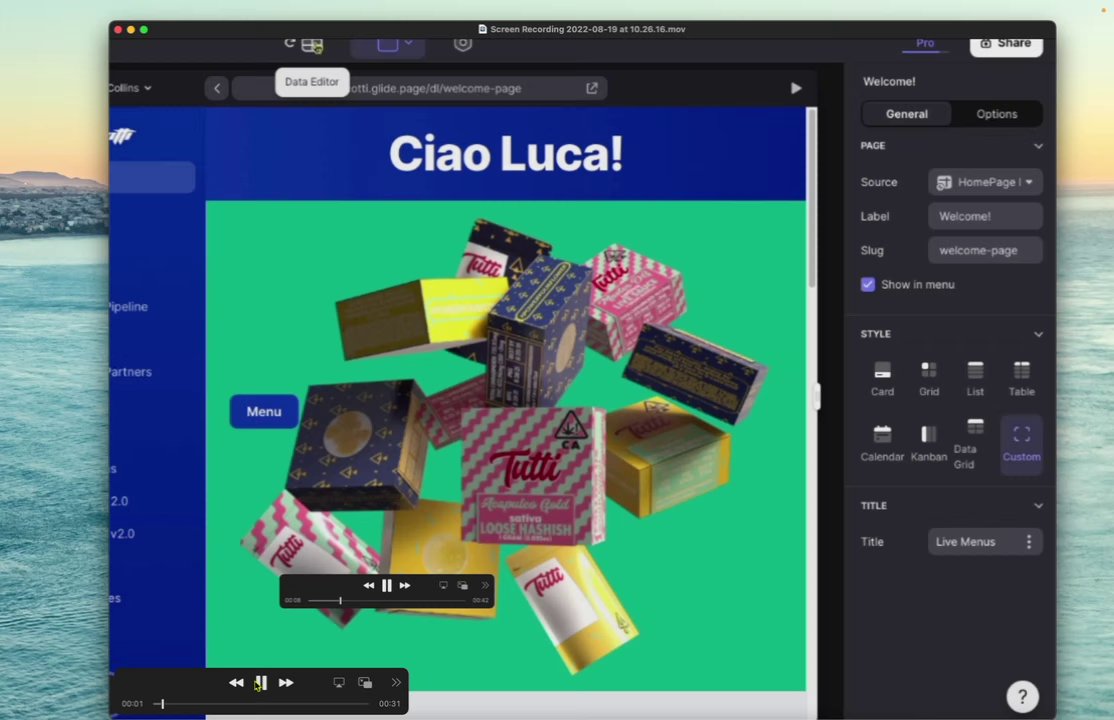Click the shield settings icon in top toolbar
Screen dimensions: 1114x720
coord(463,44)
